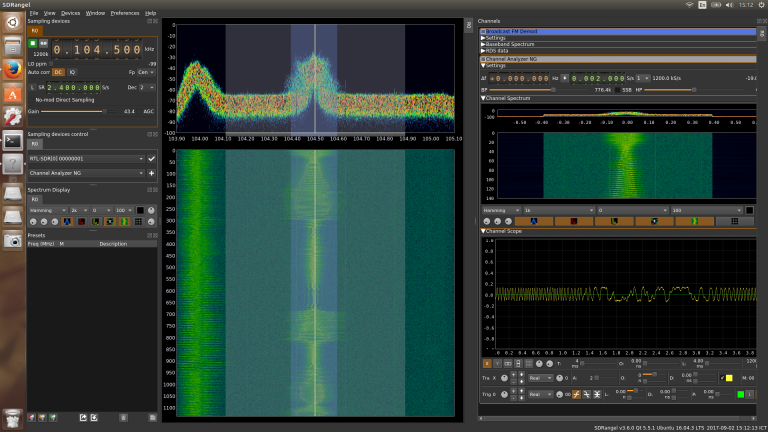
Task: Click the yellow trace color swatch
Action: point(731,378)
